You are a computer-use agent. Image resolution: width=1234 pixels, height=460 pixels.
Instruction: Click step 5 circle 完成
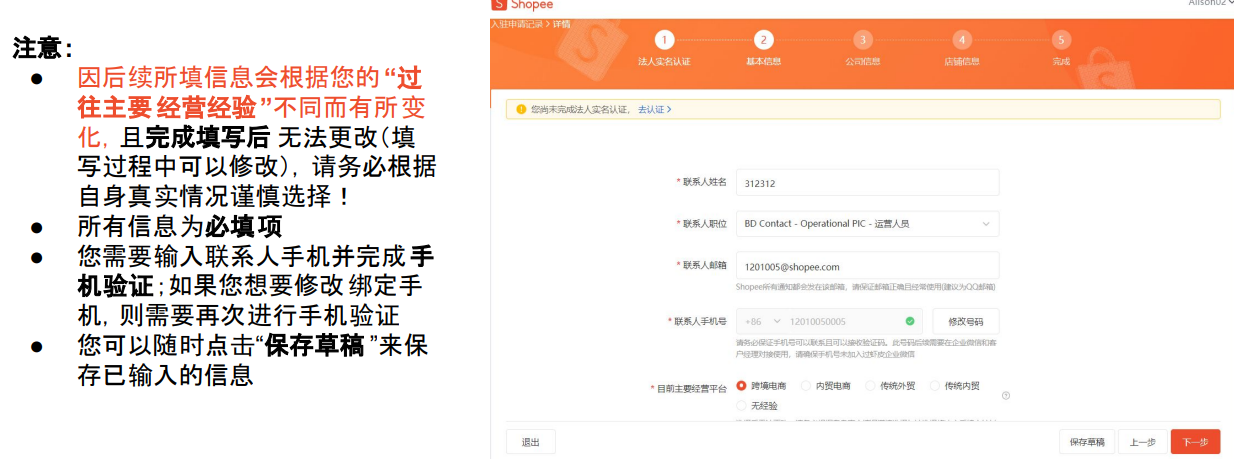point(1061,40)
